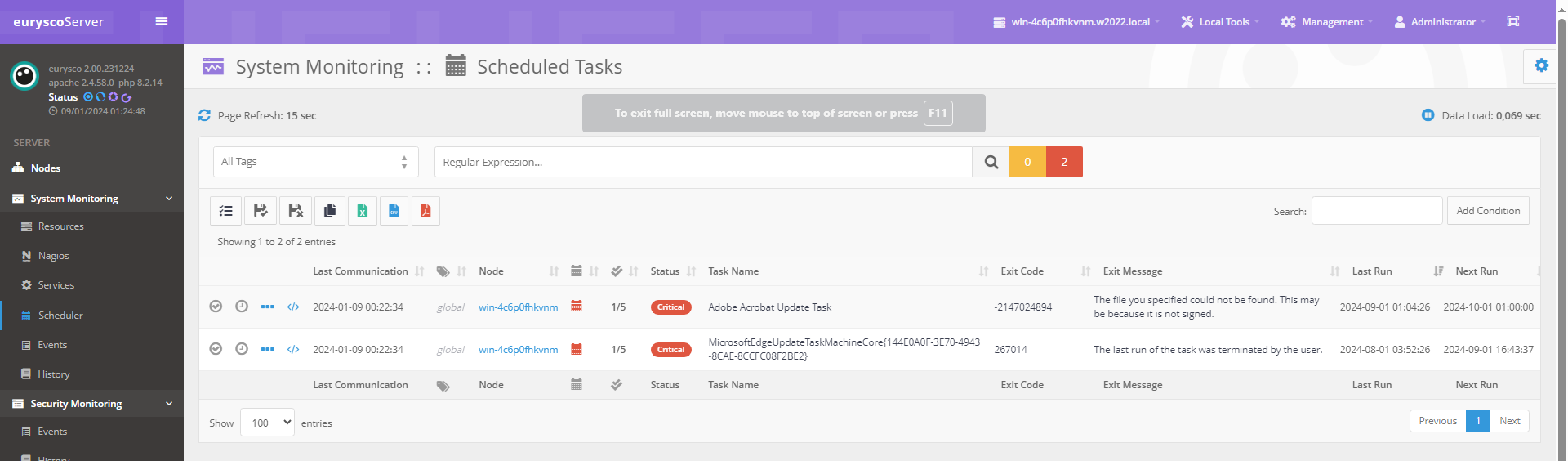Image resolution: width=1568 pixels, height=461 pixels.
Task: Click page number 1 button
Action: 1478,421
